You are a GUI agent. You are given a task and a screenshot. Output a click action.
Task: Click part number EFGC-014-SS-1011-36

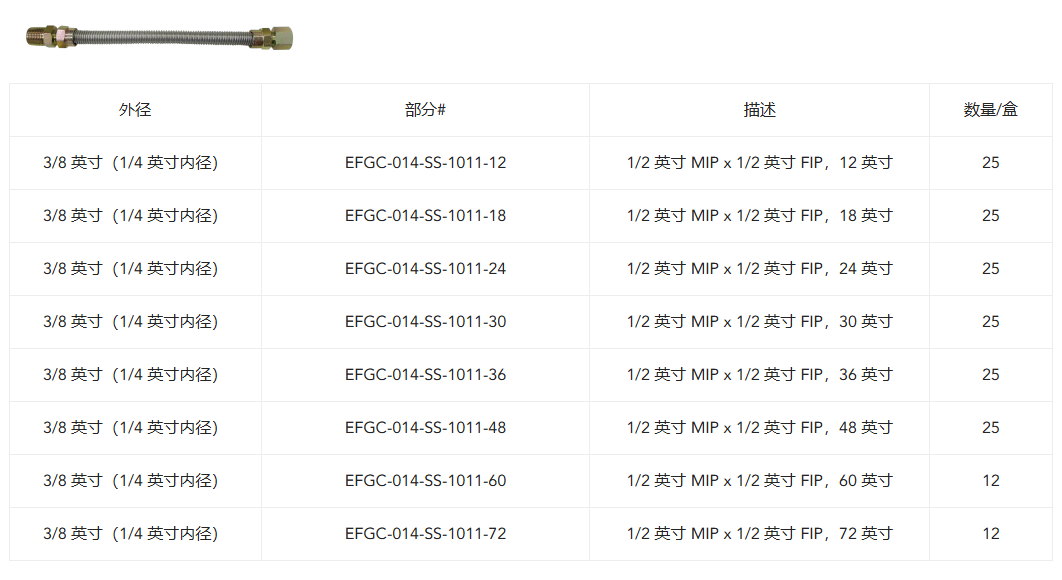[425, 375]
